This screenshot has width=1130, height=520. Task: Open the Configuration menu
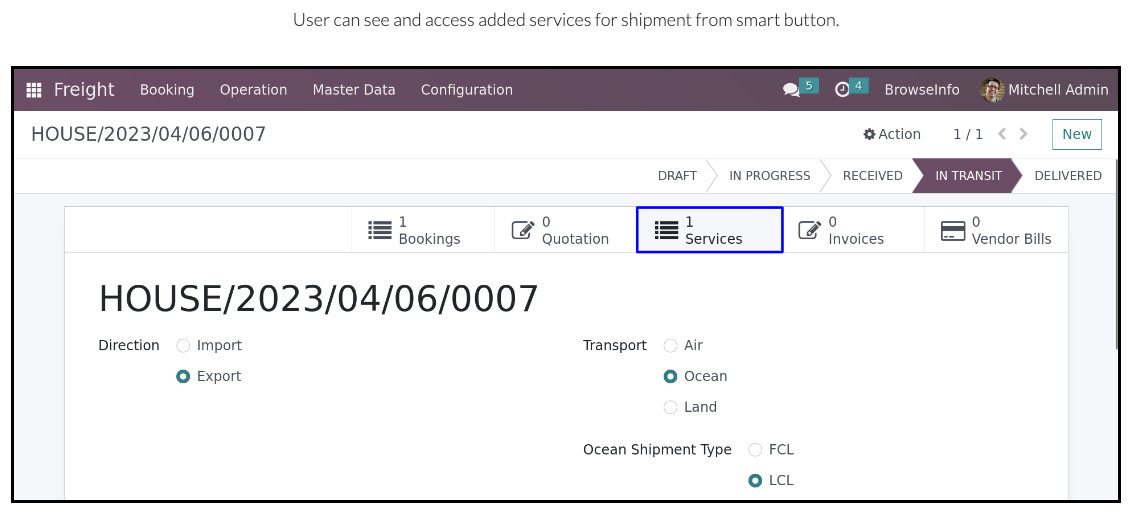467,90
